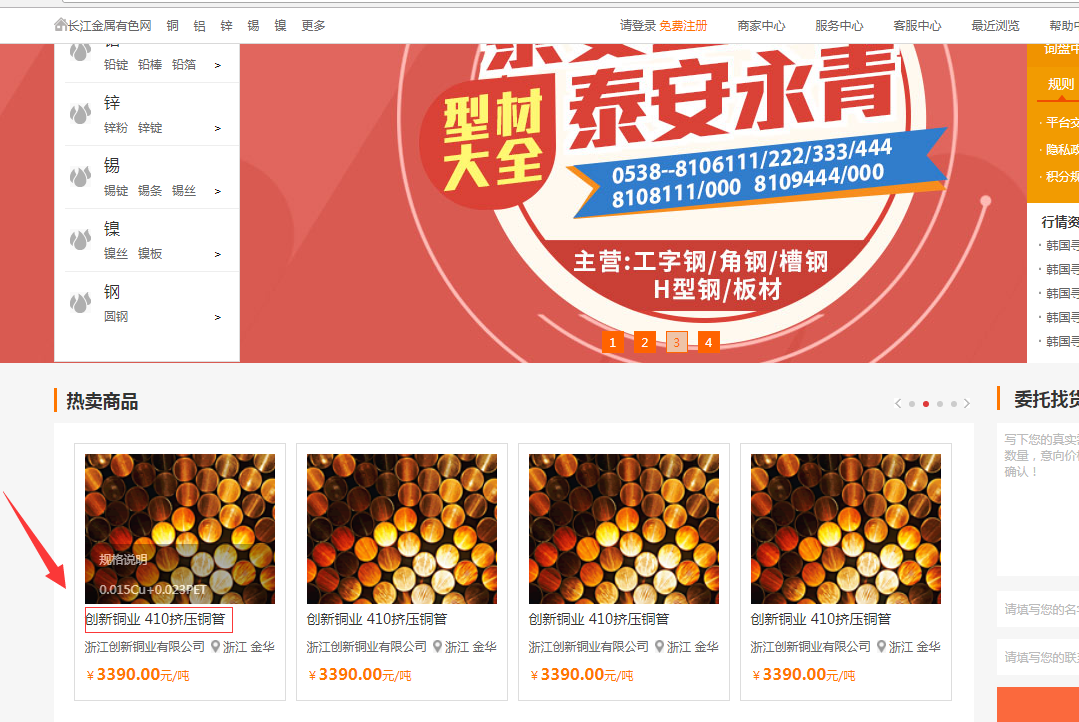Open 锡 in the top navigation bar
The image size is (1079, 722).
[253, 25]
